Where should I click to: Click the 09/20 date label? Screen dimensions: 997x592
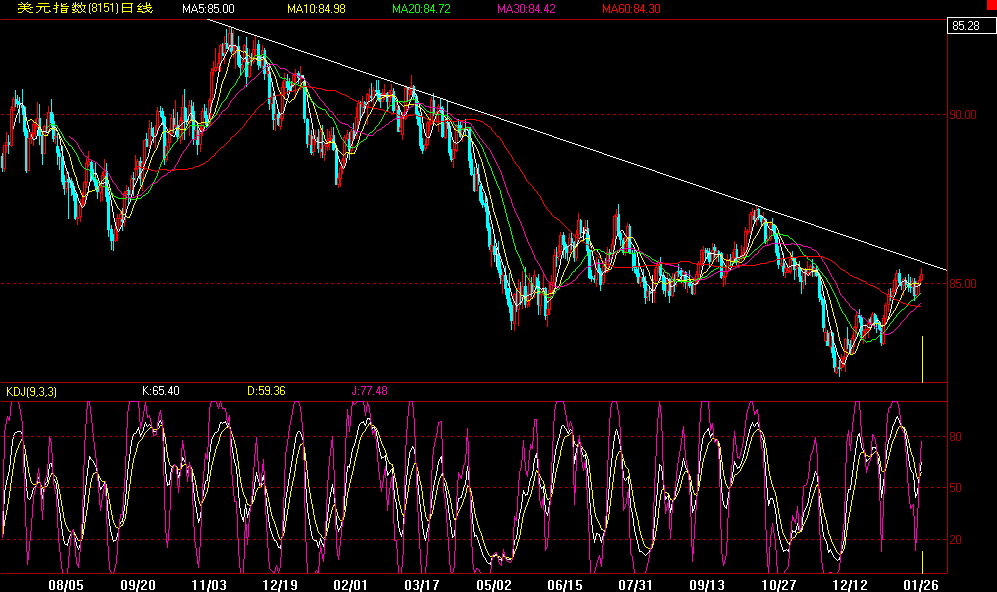pyautogui.click(x=137, y=585)
